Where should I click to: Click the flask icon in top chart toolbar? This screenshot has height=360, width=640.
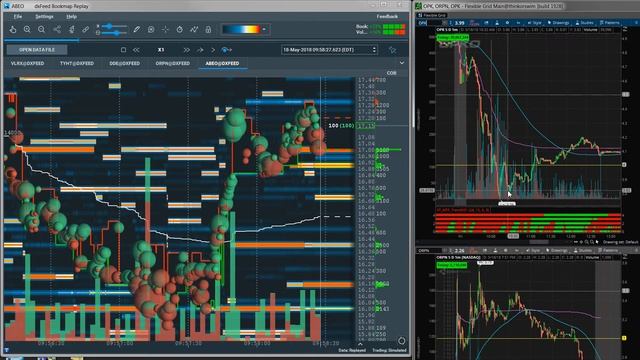pyautogui.click(x=497, y=23)
